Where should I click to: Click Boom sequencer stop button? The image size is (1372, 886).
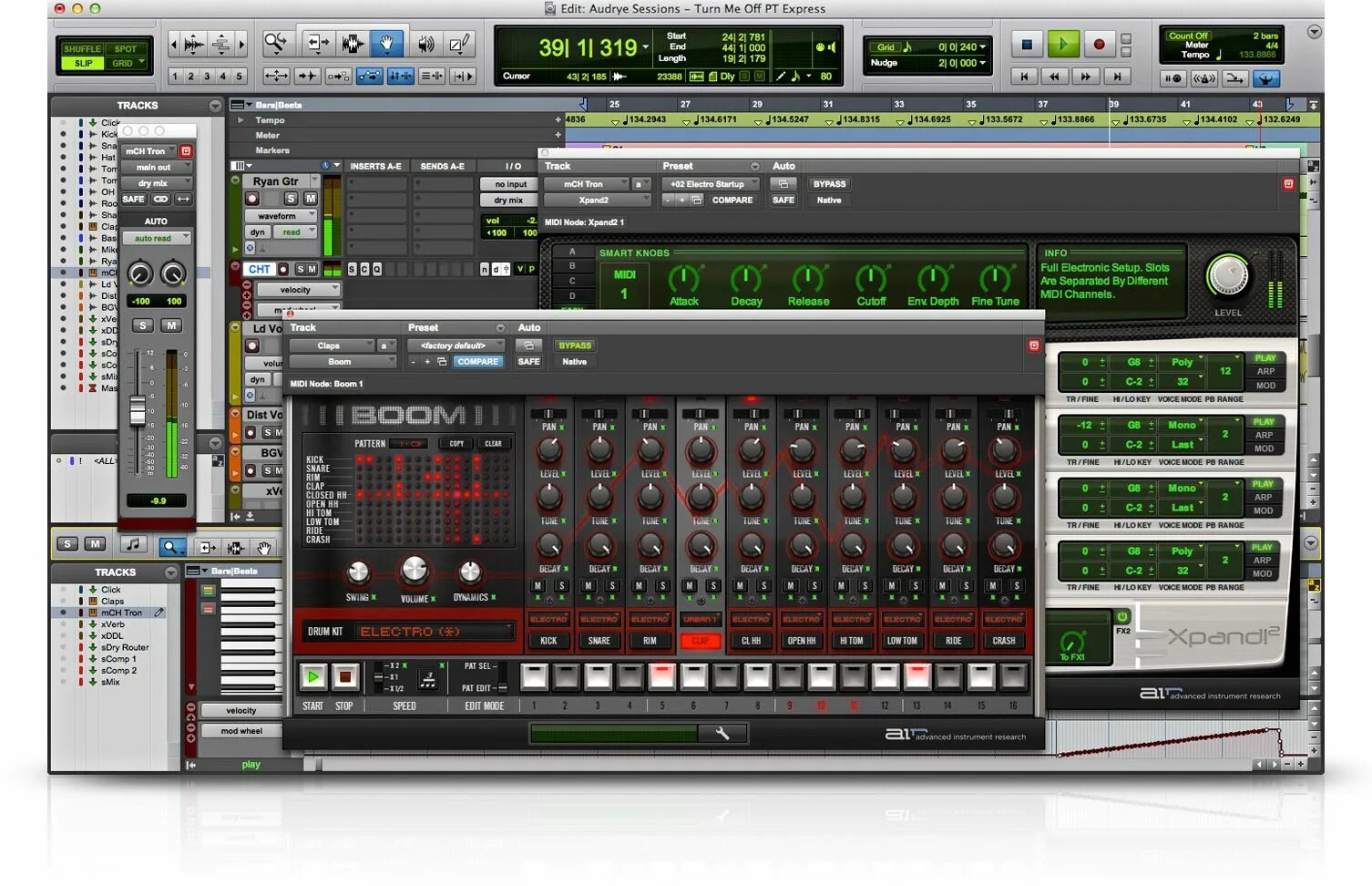(x=344, y=677)
